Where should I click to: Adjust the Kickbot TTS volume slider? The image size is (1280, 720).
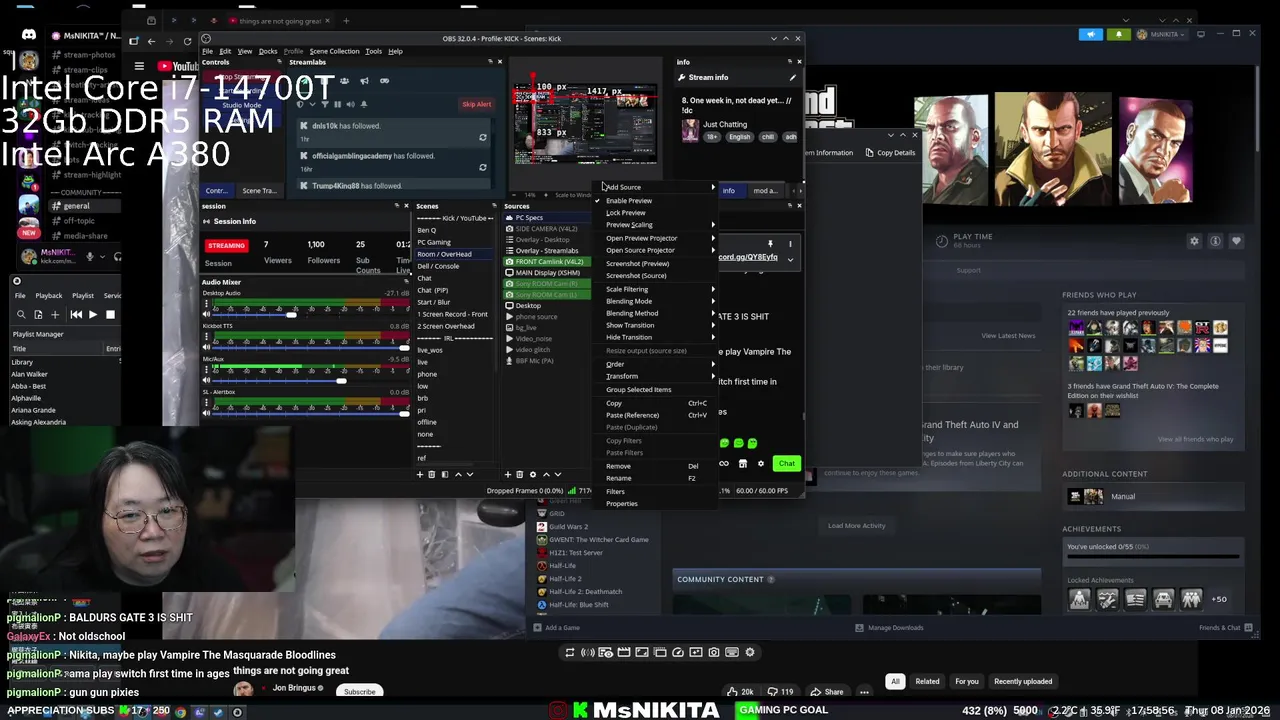pos(404,347)
